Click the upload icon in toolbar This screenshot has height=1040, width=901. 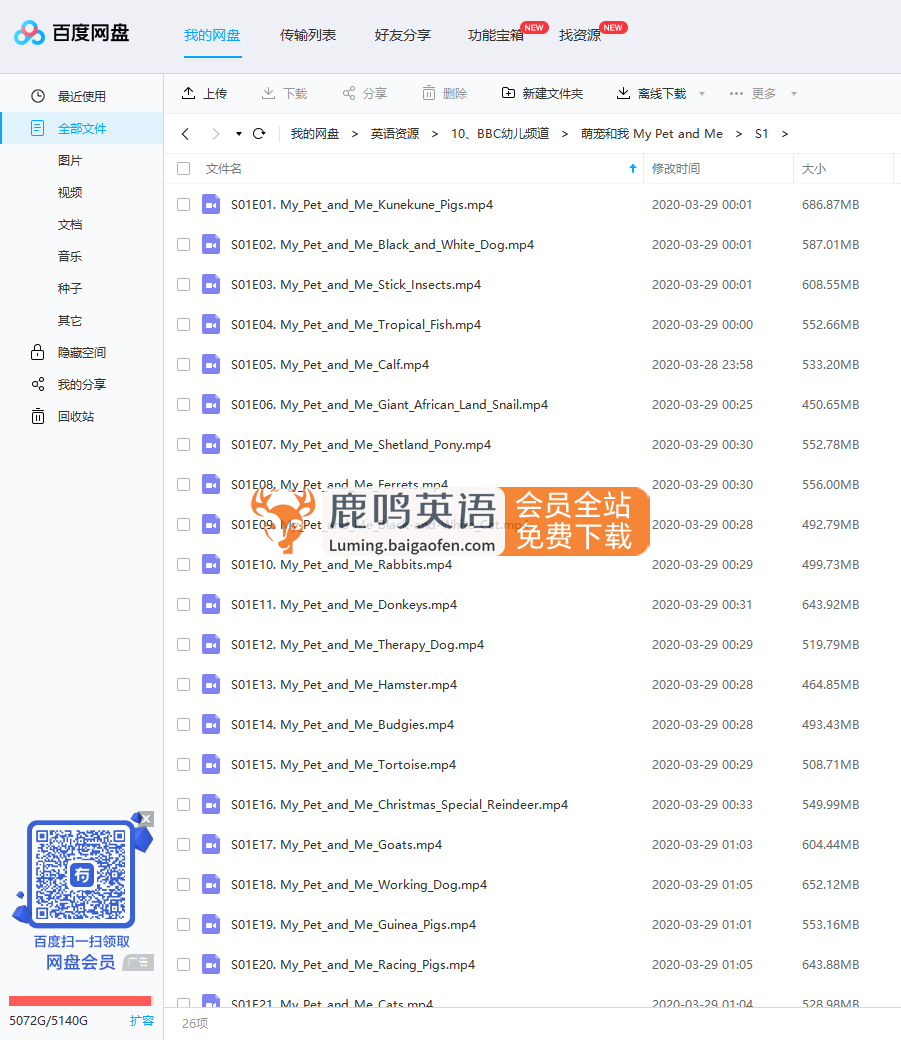click(188, 93)
